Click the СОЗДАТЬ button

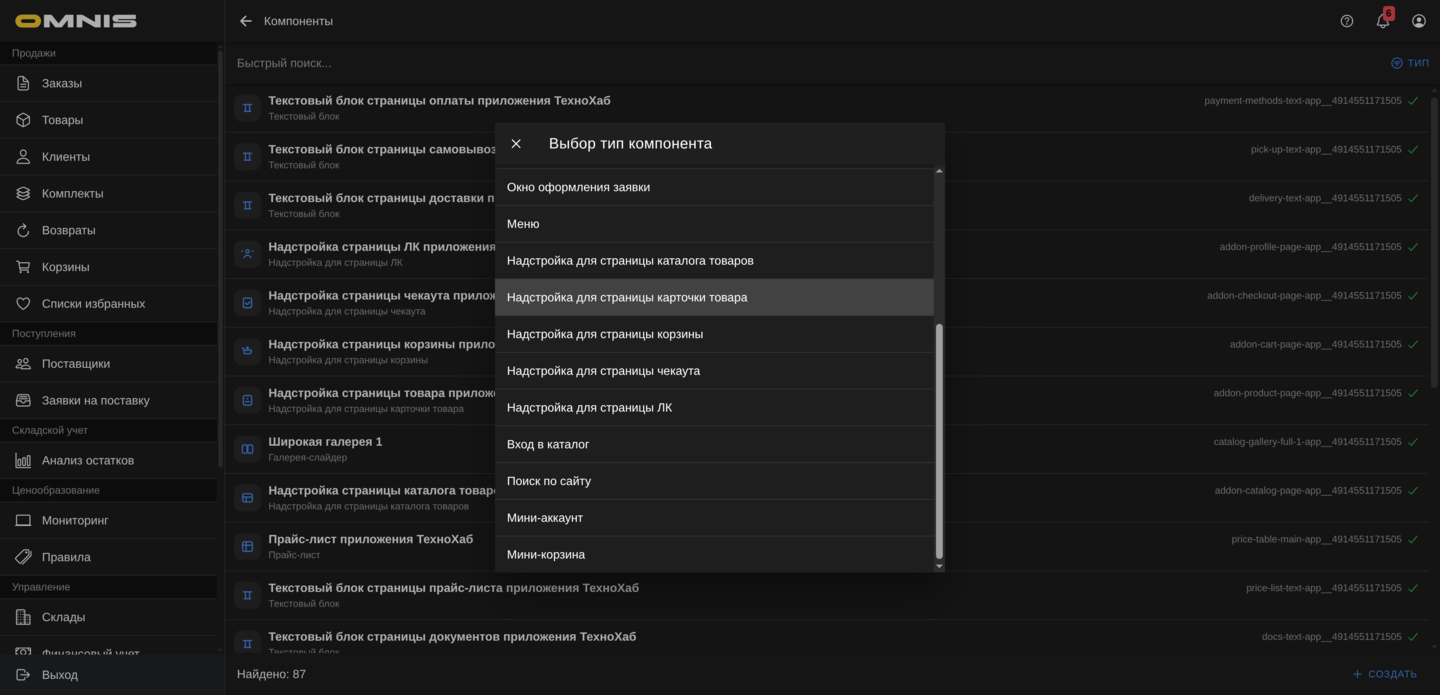click(x=1385, y=674)
